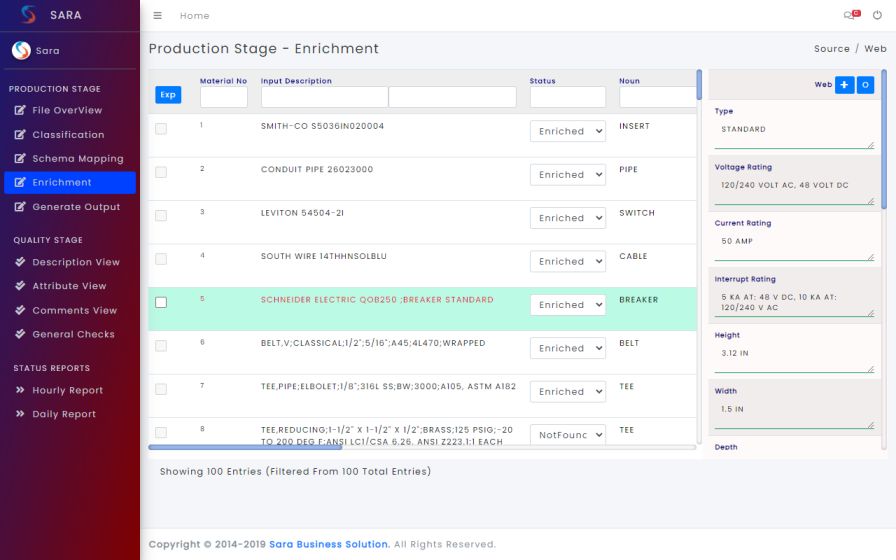Viewport: 896px width, 560px height.
Task: Click the File OverView edit icon
Action: coord(20,110)
